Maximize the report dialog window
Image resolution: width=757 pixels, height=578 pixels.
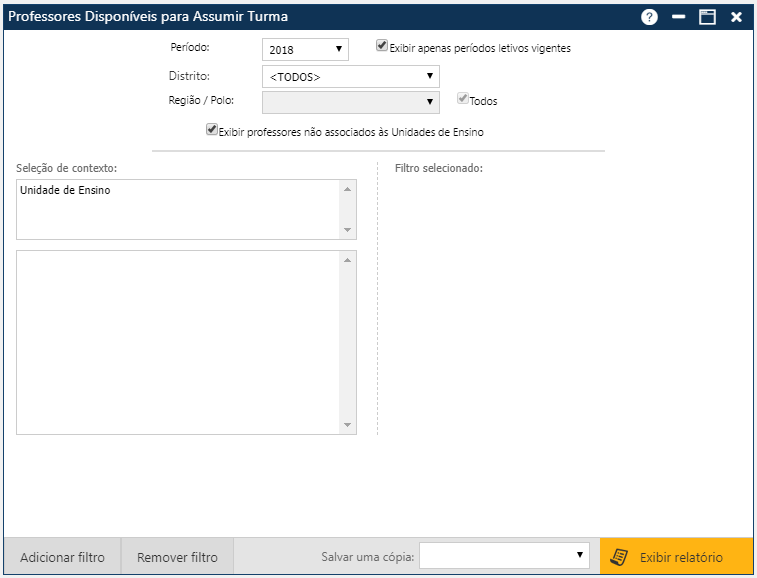coord(707,17)
